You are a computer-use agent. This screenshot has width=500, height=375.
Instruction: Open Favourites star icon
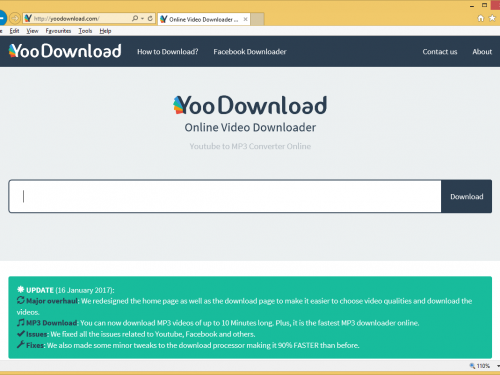tap(492, 18)
